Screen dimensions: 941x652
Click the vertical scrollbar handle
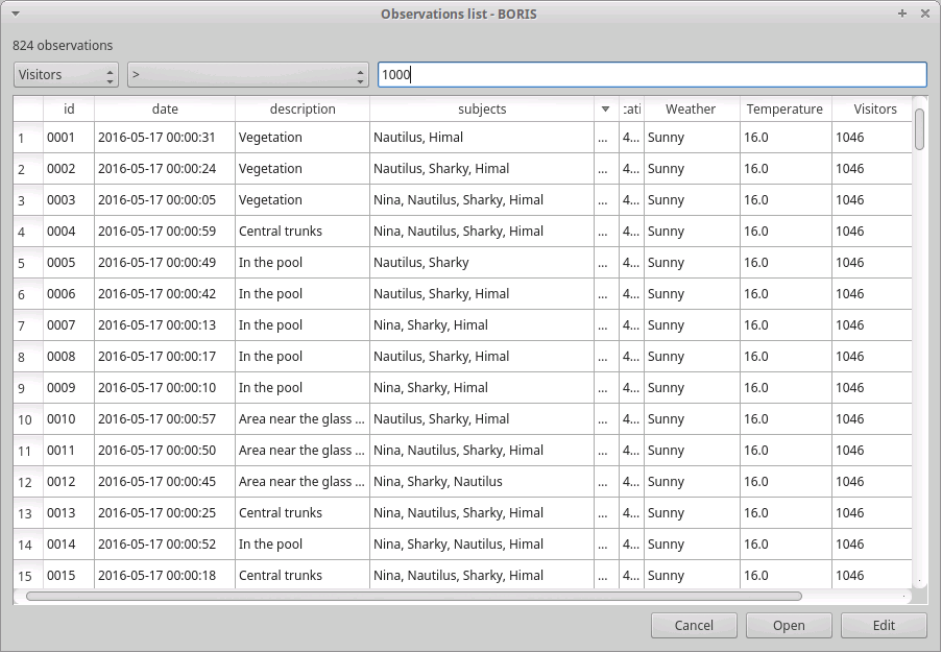click(x=919, y=129)
